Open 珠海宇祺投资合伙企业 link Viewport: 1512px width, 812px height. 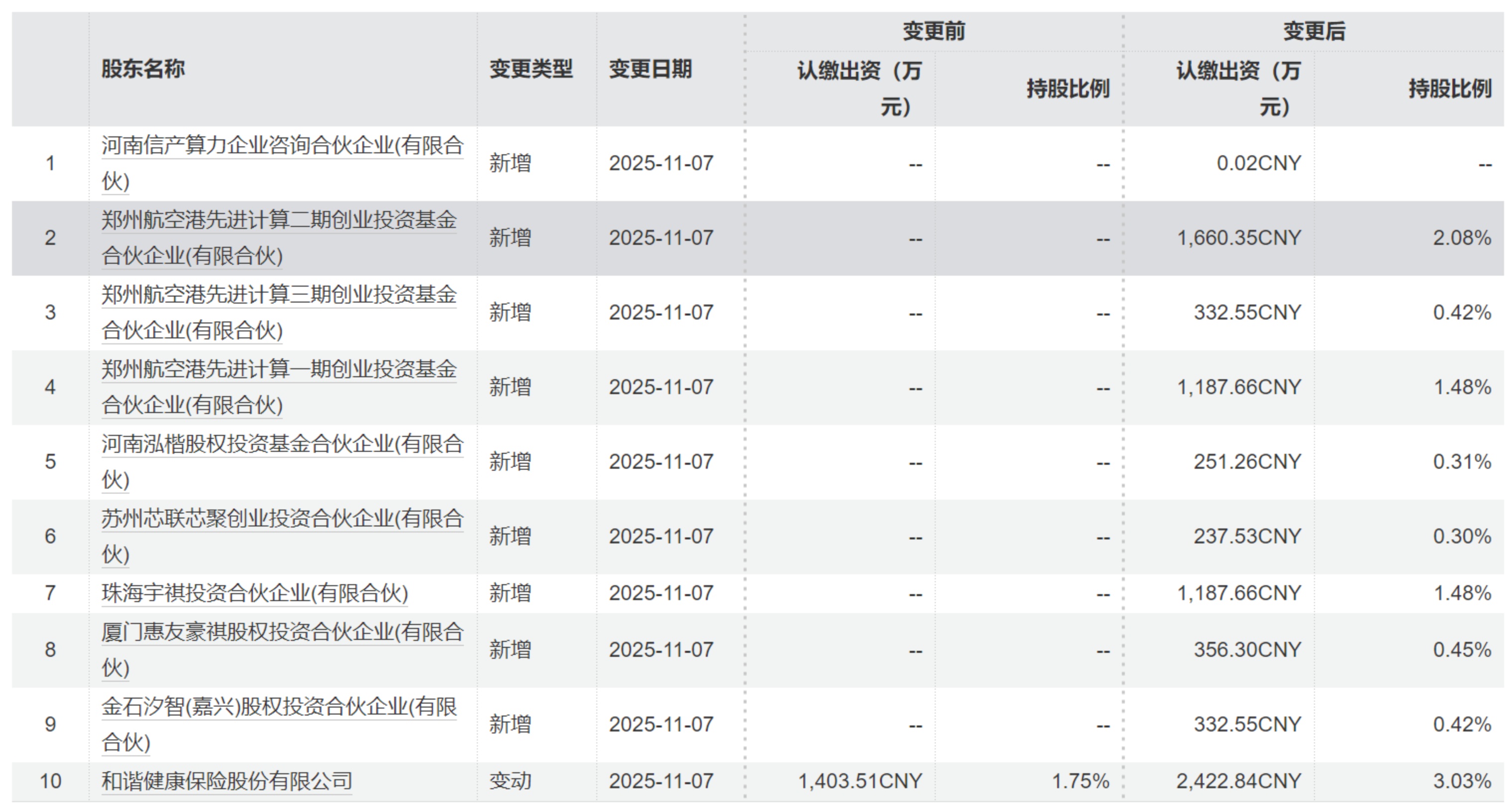point(254,593)
